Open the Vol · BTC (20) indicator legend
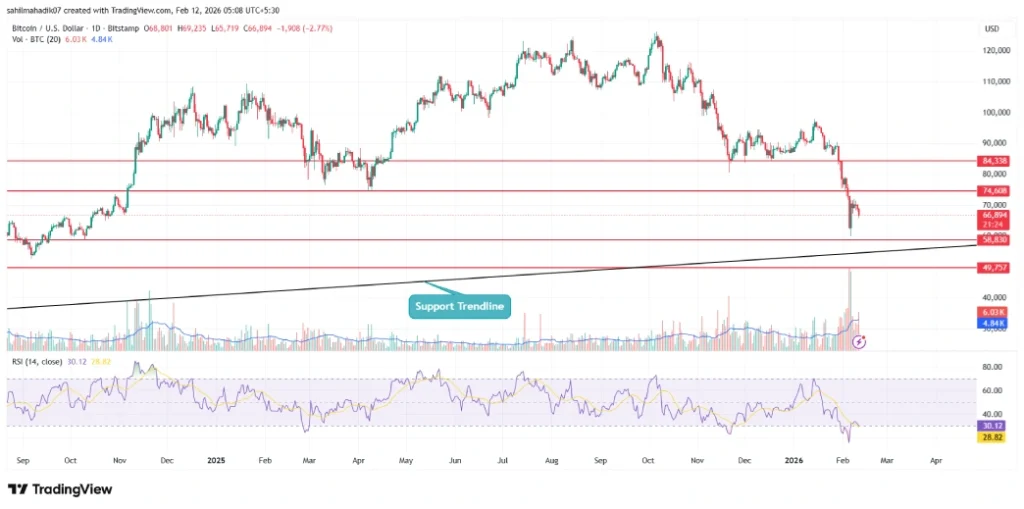 (35, 30)
